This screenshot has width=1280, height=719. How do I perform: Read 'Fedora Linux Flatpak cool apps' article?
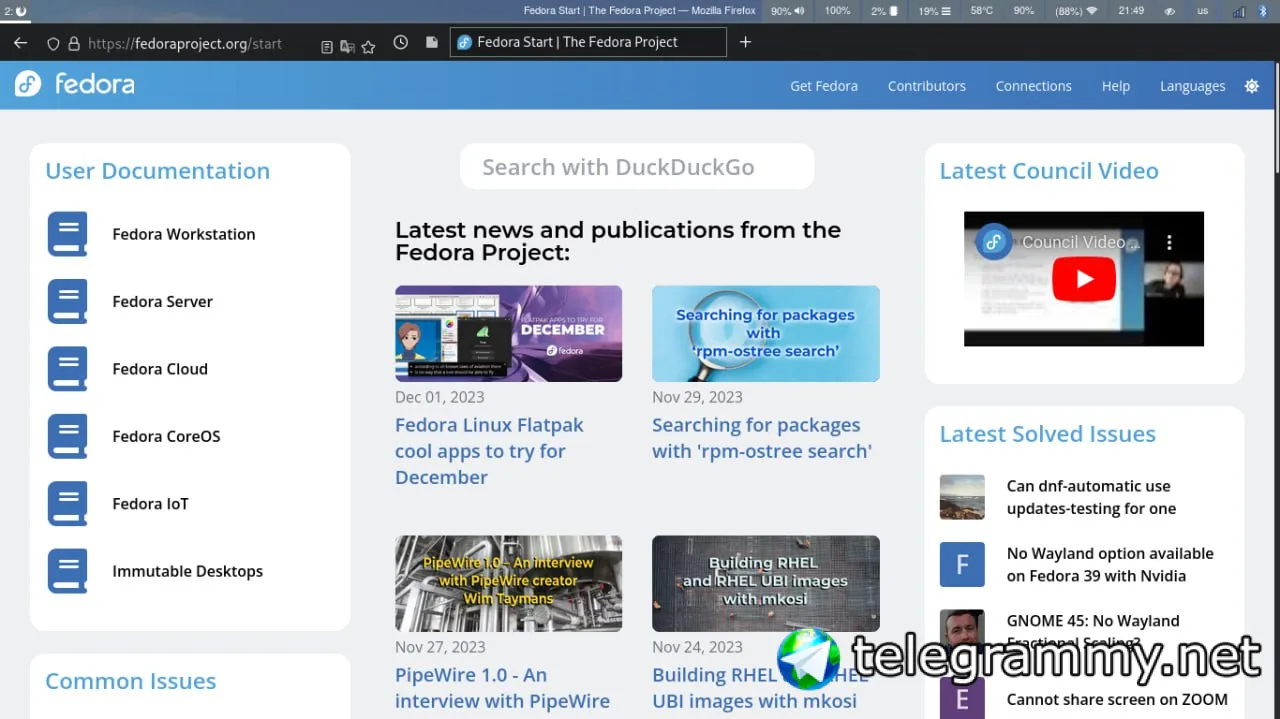coord(489,451)
